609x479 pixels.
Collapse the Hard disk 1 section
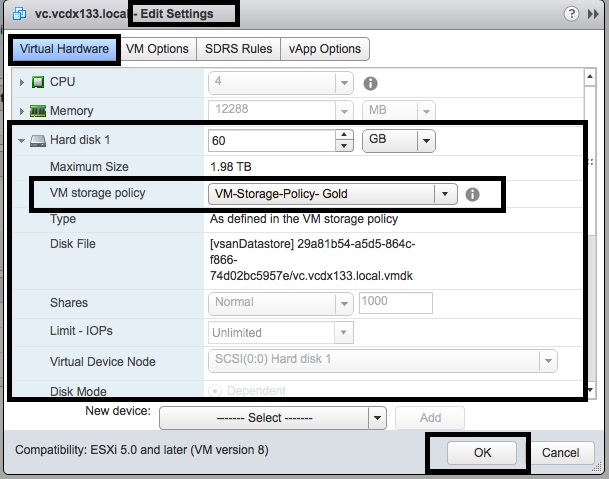pos(22,141)
